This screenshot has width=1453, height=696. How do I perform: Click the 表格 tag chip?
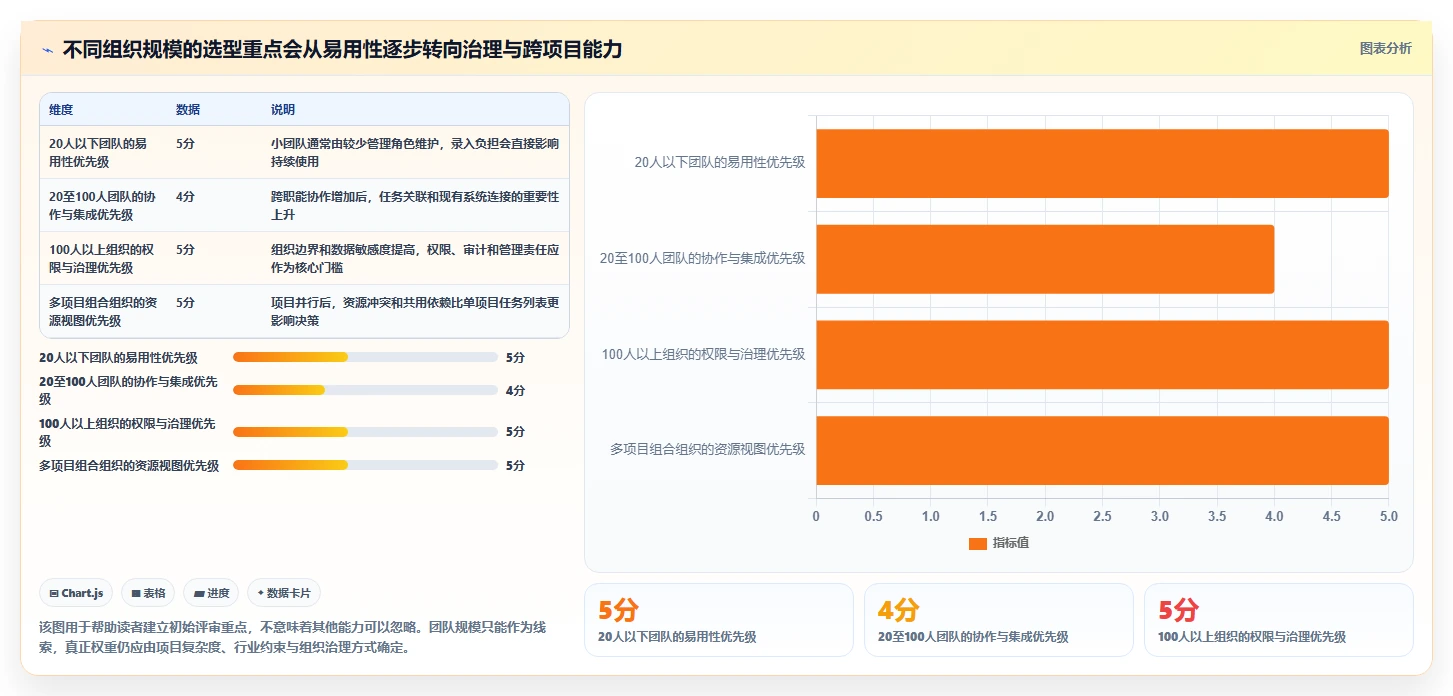(148, 593)
